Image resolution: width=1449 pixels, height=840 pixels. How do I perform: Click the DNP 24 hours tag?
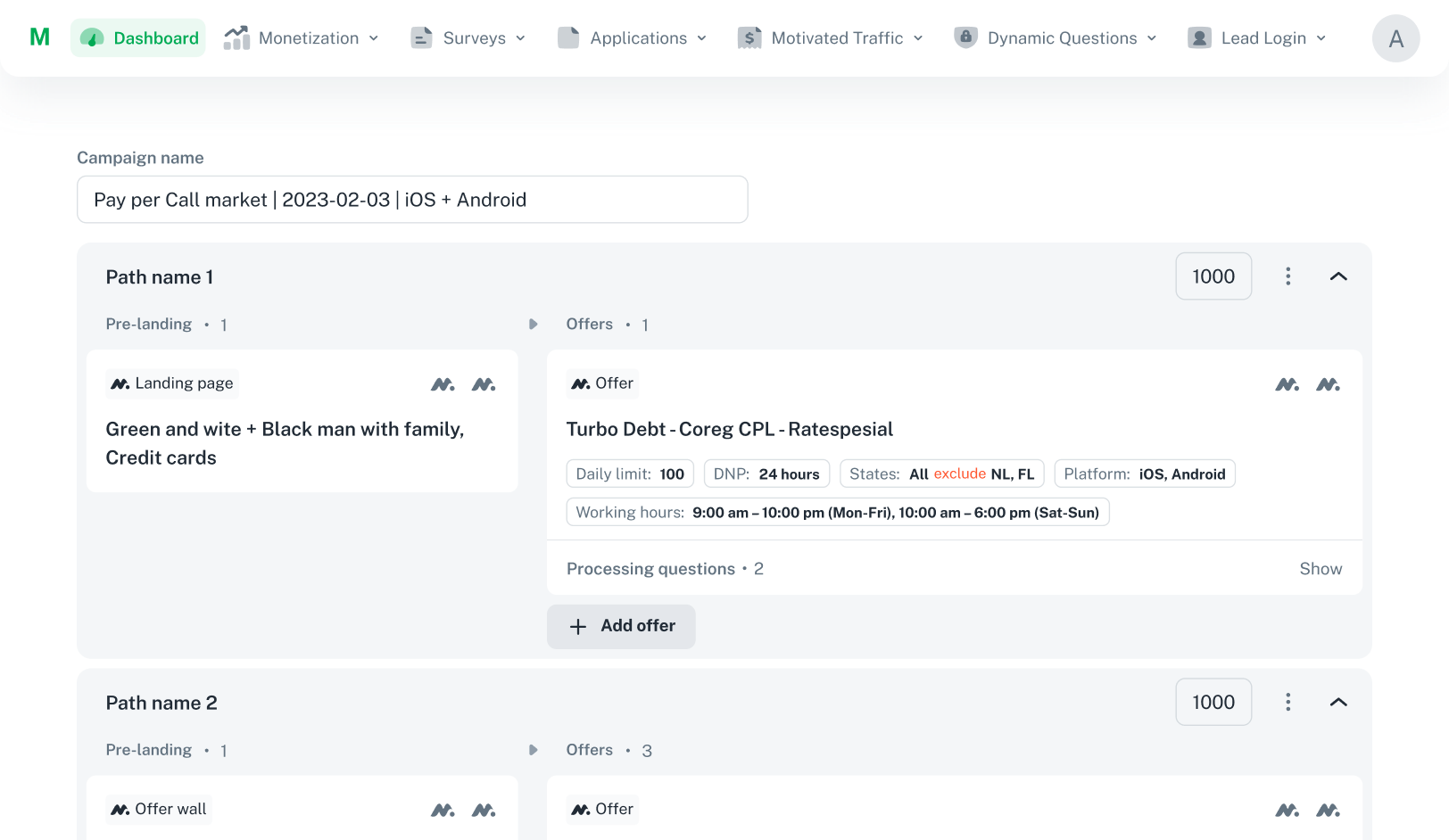coord(766,474)
